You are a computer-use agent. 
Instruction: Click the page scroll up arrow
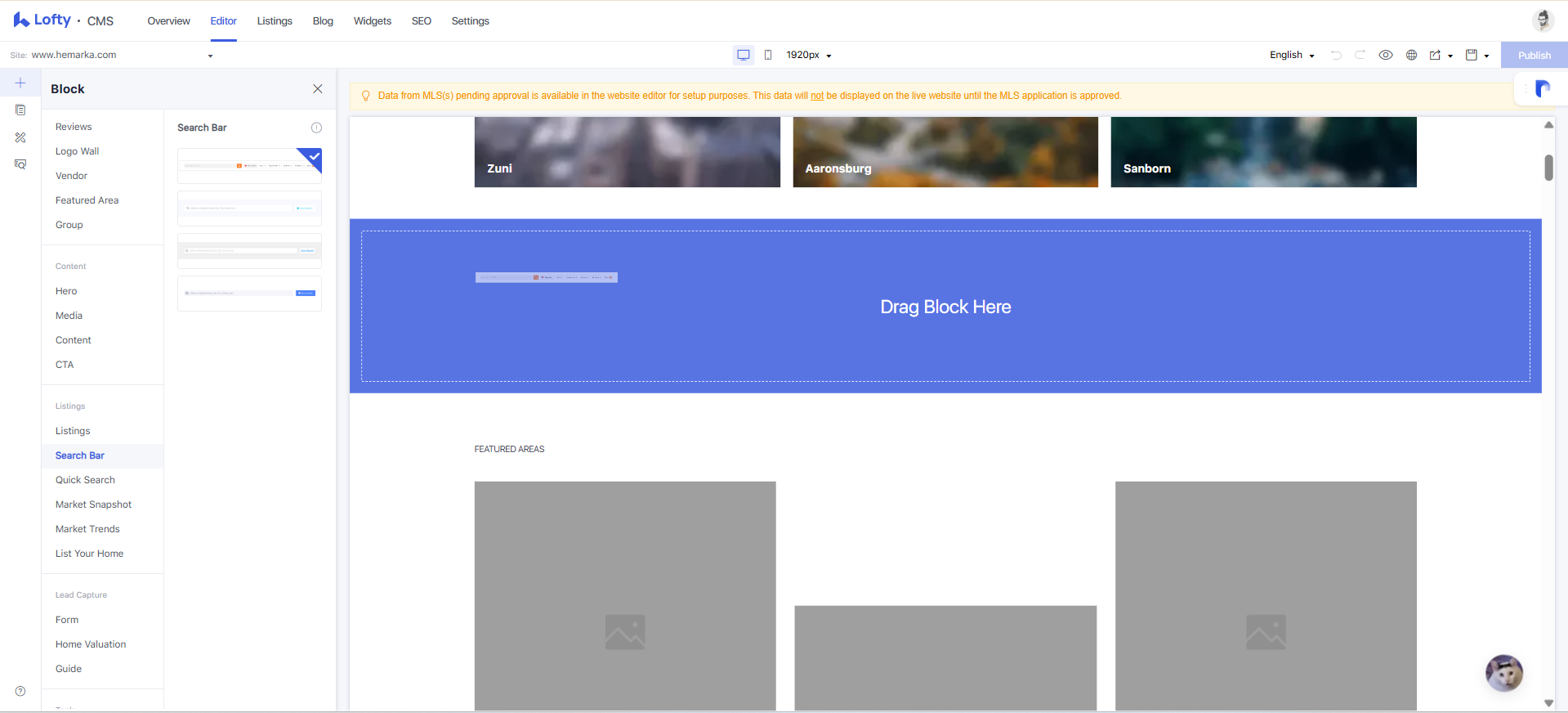[1548, 125]
